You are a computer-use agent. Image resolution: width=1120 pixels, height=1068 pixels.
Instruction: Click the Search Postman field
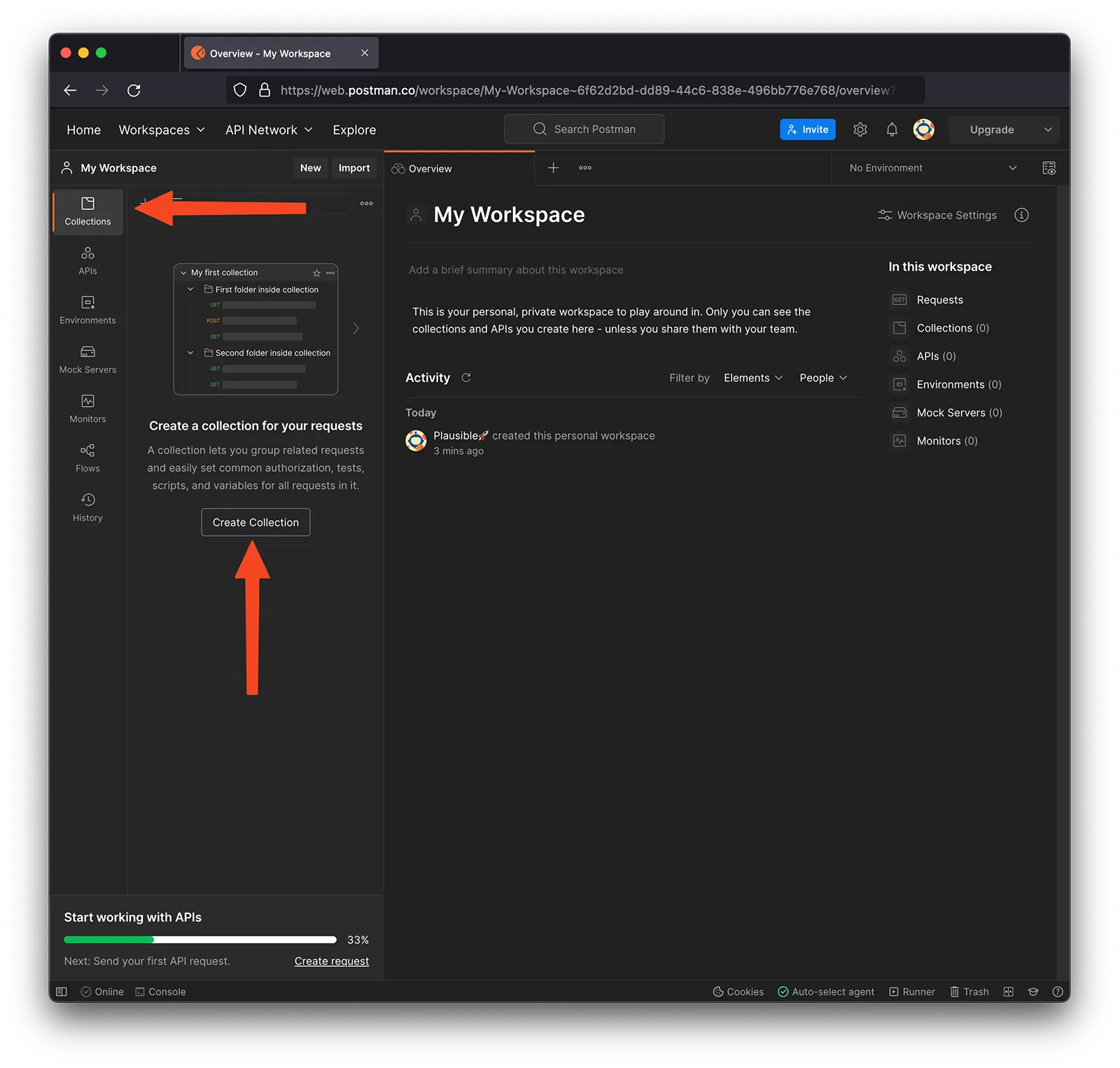click(584, 129)
